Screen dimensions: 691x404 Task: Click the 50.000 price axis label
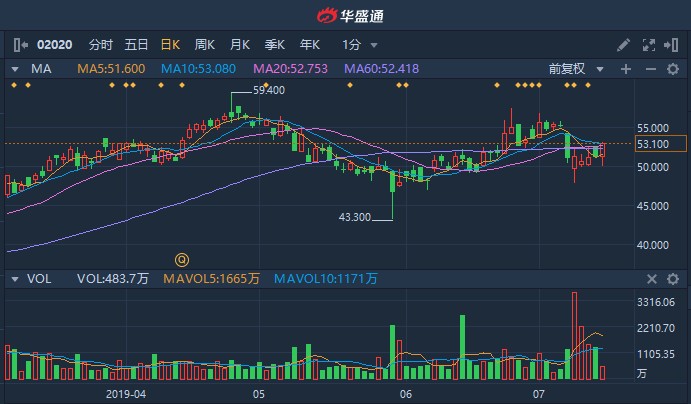pyautogui.click(x=653, y=167)
